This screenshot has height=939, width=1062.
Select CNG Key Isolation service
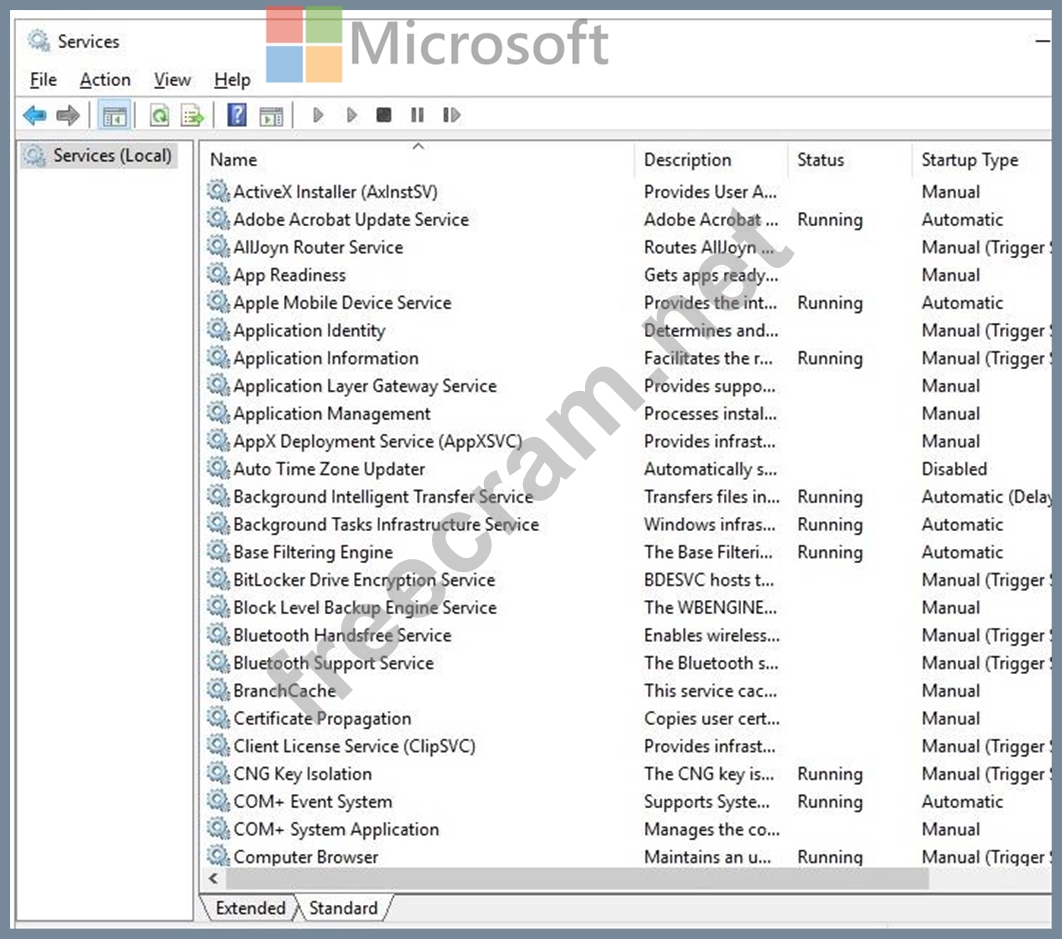(303, 774)
